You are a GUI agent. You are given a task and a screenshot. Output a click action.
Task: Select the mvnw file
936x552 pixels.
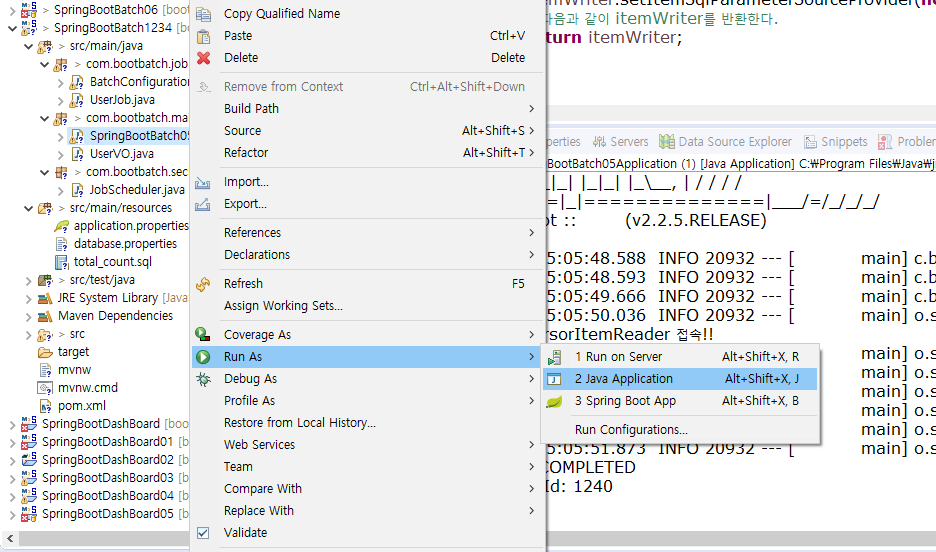[75, 370]
